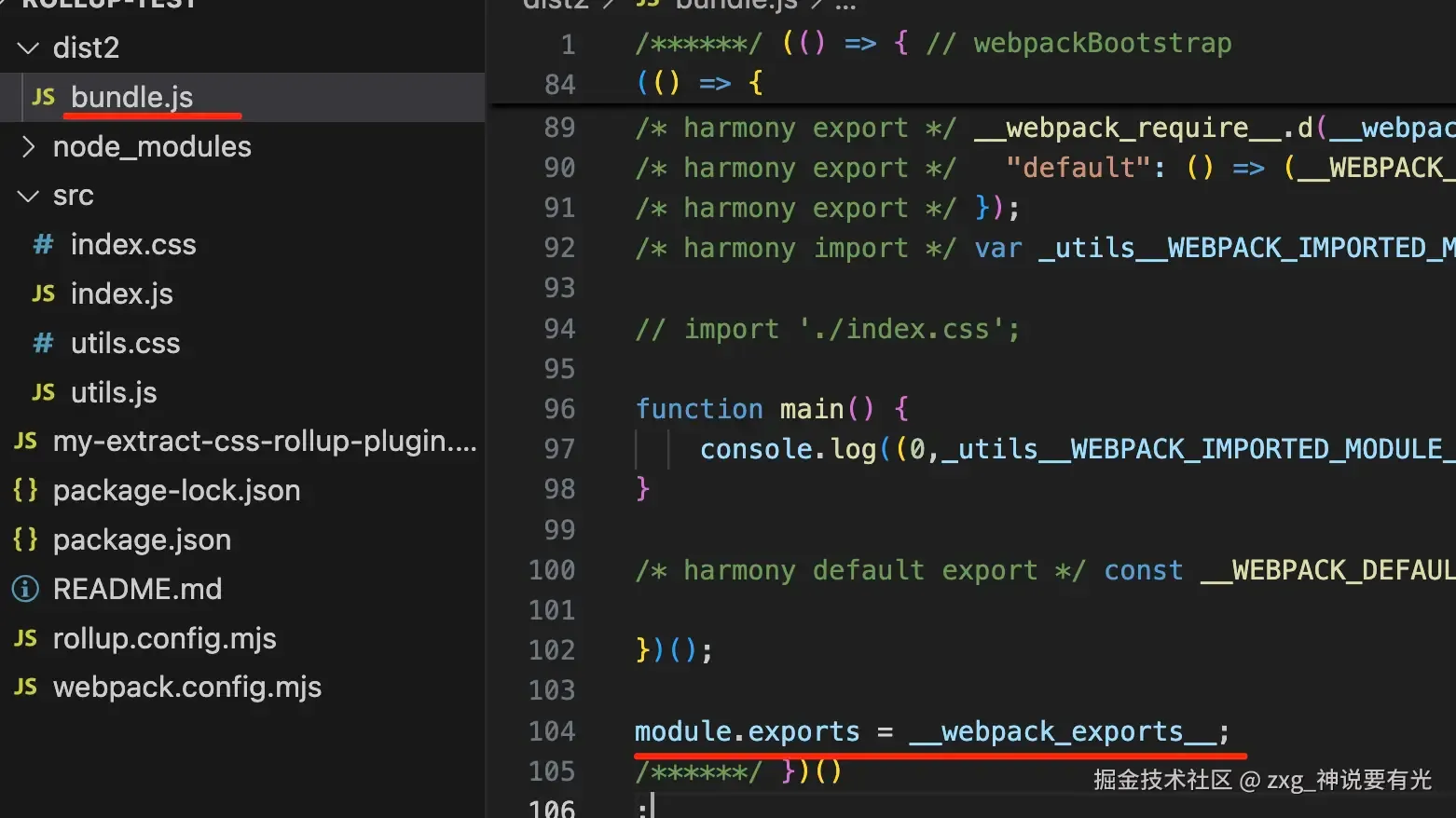Click the hash icon beside utils.css
The width and height of the screenshot is (1456, 818).
click(x=43, y=343)
